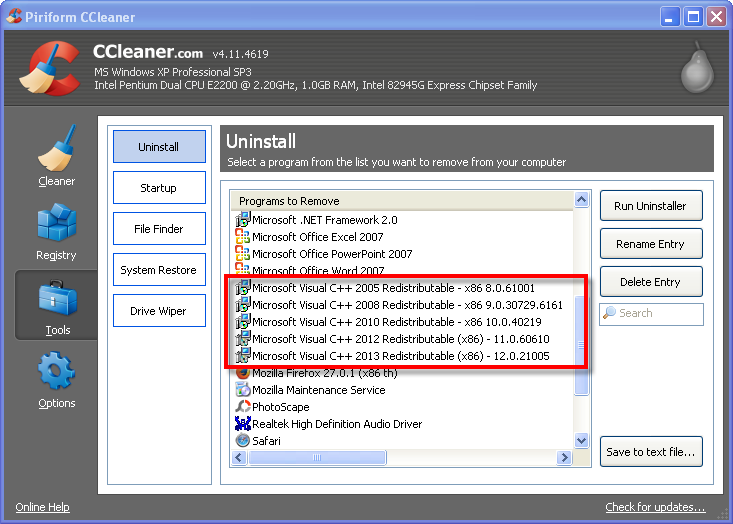
Task: Click the Rename Entry button
Action: [x=651, y=244]
